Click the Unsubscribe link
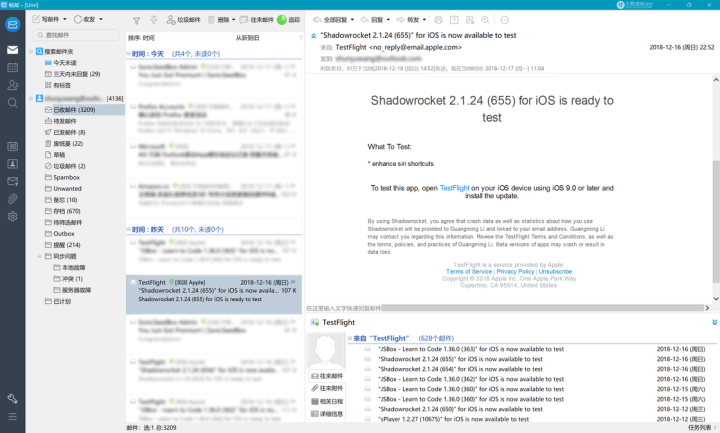This screenshot has width=720, height=433. pyautogui.click(x=555, y=272)
